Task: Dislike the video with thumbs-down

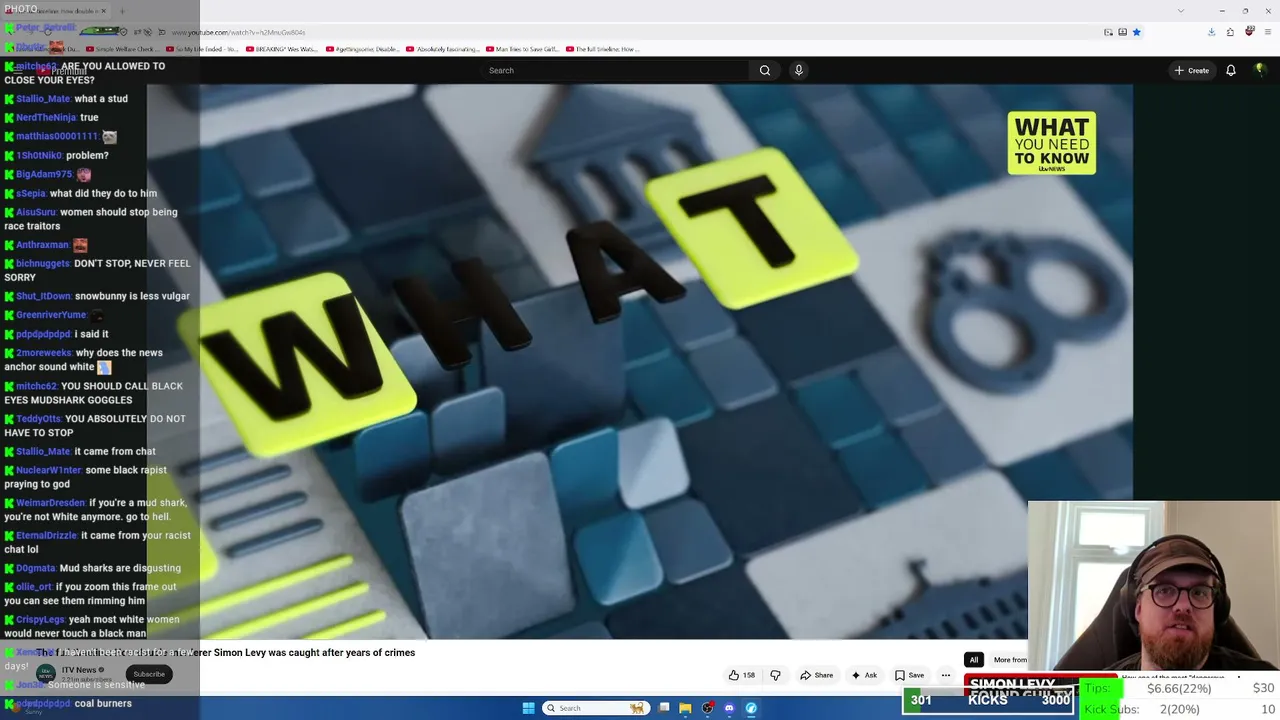Action: point(775,675)
